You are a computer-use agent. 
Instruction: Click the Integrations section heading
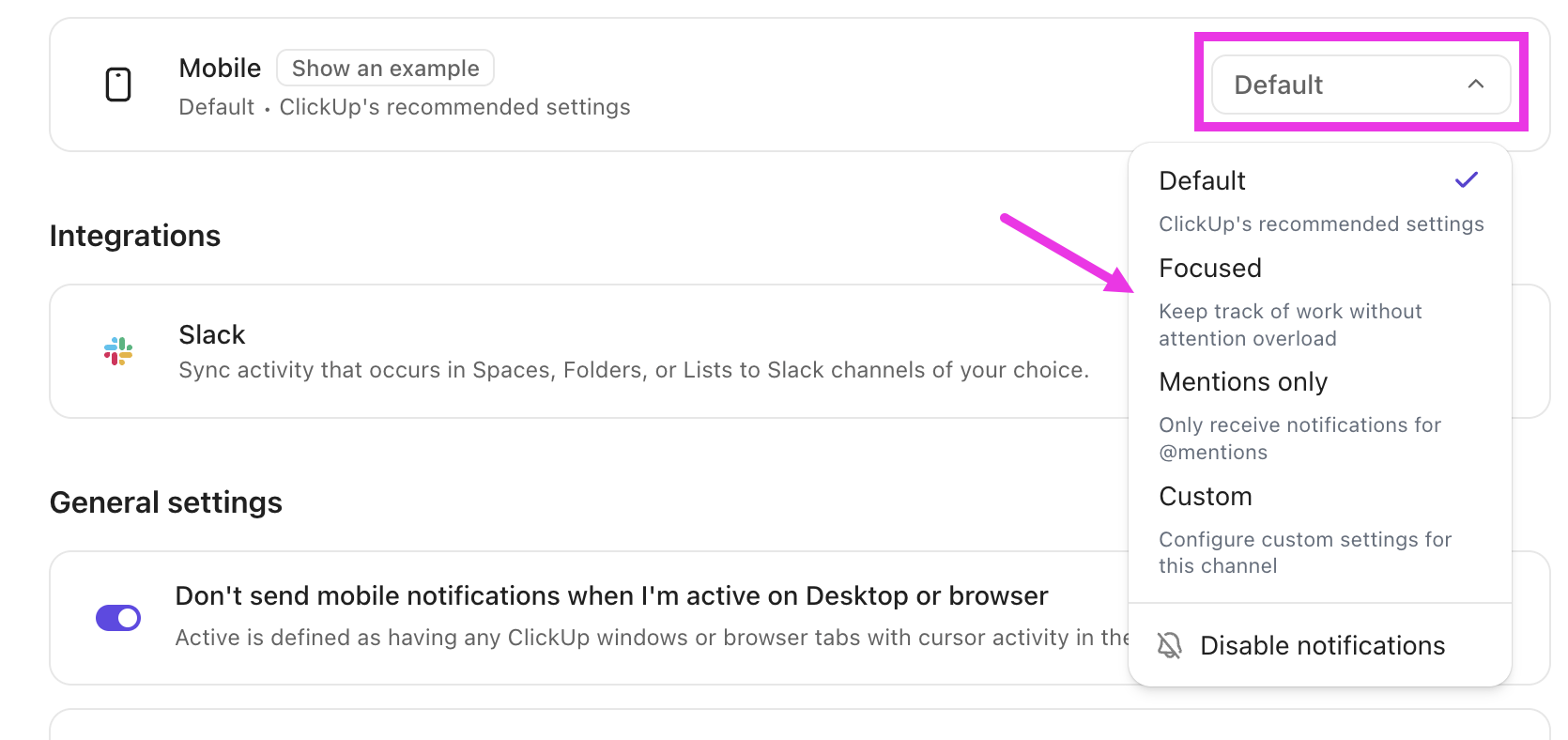[x=135, y=236]
